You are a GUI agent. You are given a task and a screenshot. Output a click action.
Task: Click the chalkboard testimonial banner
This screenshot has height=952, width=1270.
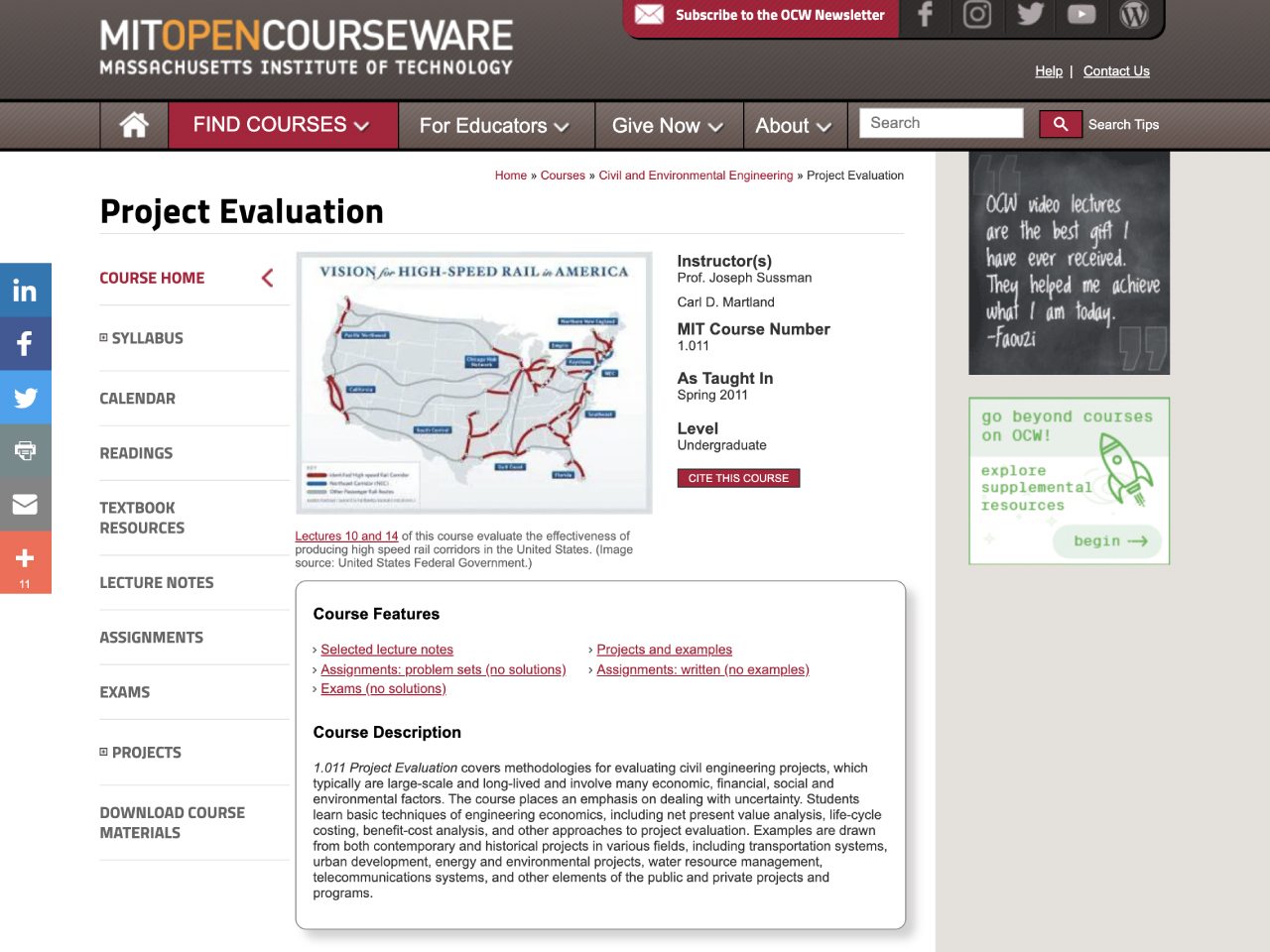1069,263
